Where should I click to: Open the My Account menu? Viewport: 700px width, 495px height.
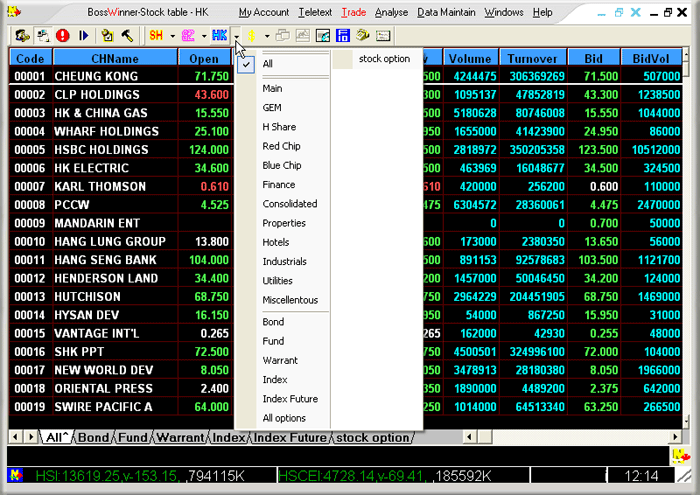[x=264, y=12]
